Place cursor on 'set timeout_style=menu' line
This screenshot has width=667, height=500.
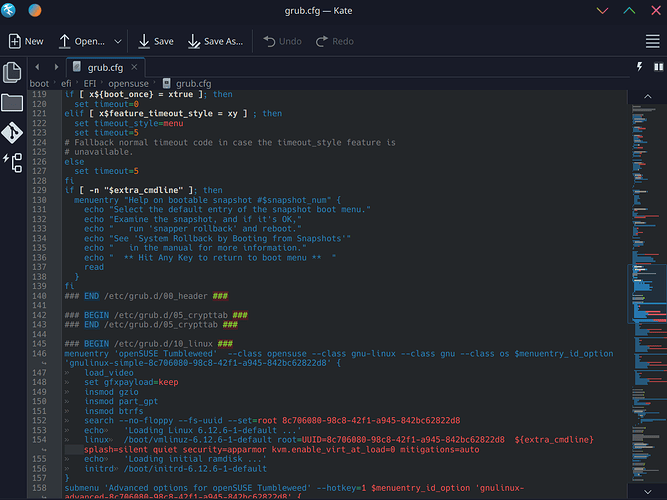[129, 123]
